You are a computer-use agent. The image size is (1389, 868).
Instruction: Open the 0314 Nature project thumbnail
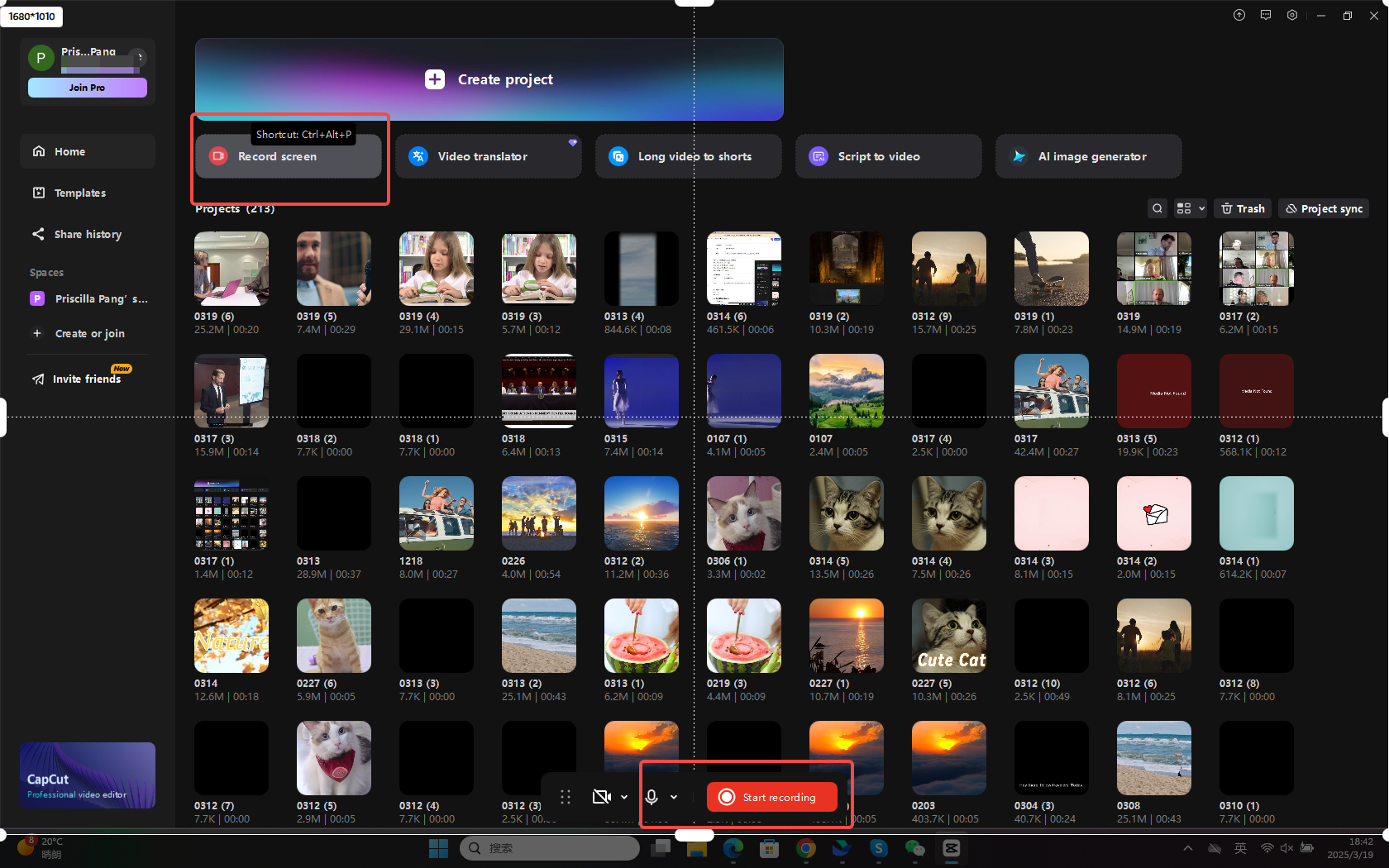(x=231, y=636)
